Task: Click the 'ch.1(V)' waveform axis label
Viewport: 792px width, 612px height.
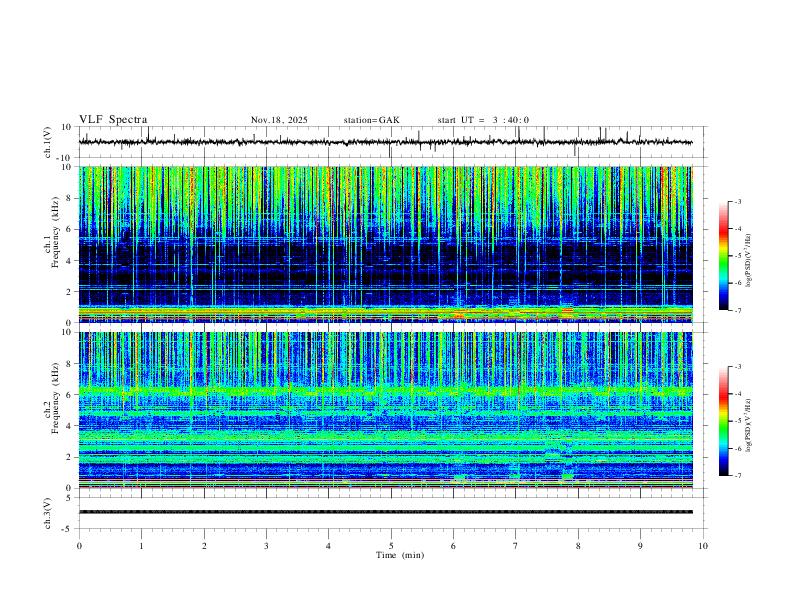Action: [x=48, y=142]
